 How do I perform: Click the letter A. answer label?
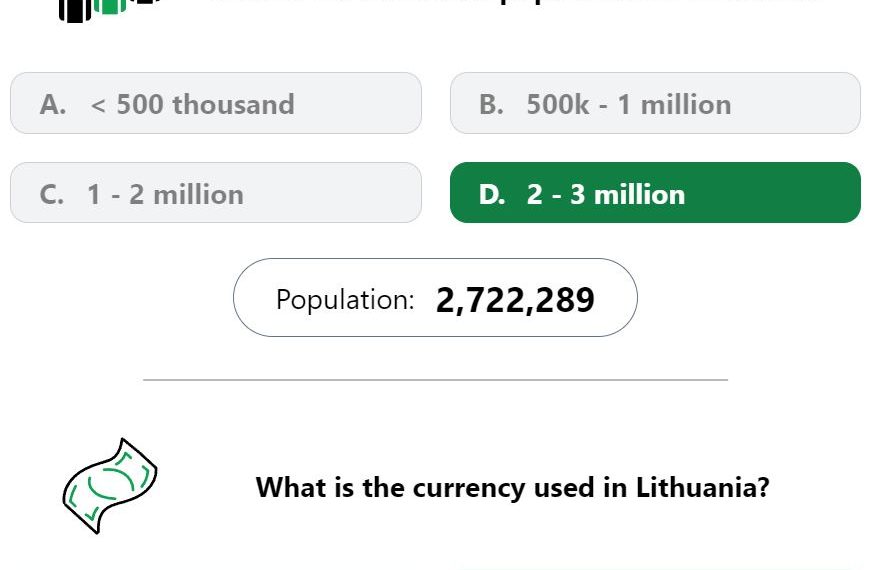(53, 104)
